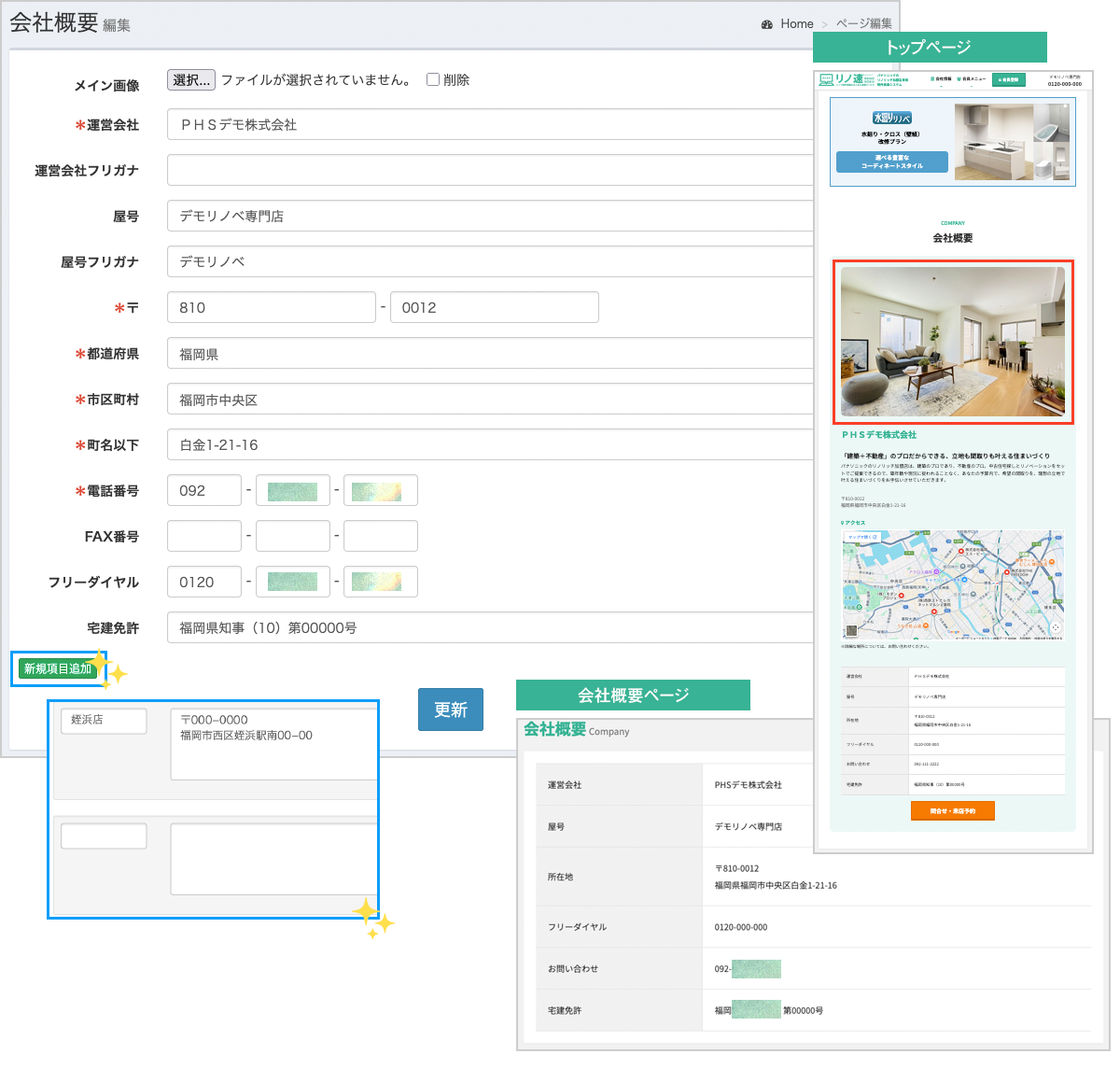Open the 会社情報 menu in preview header
The width and height of the screenshot is (1120, 1068).
coord(941,79)
